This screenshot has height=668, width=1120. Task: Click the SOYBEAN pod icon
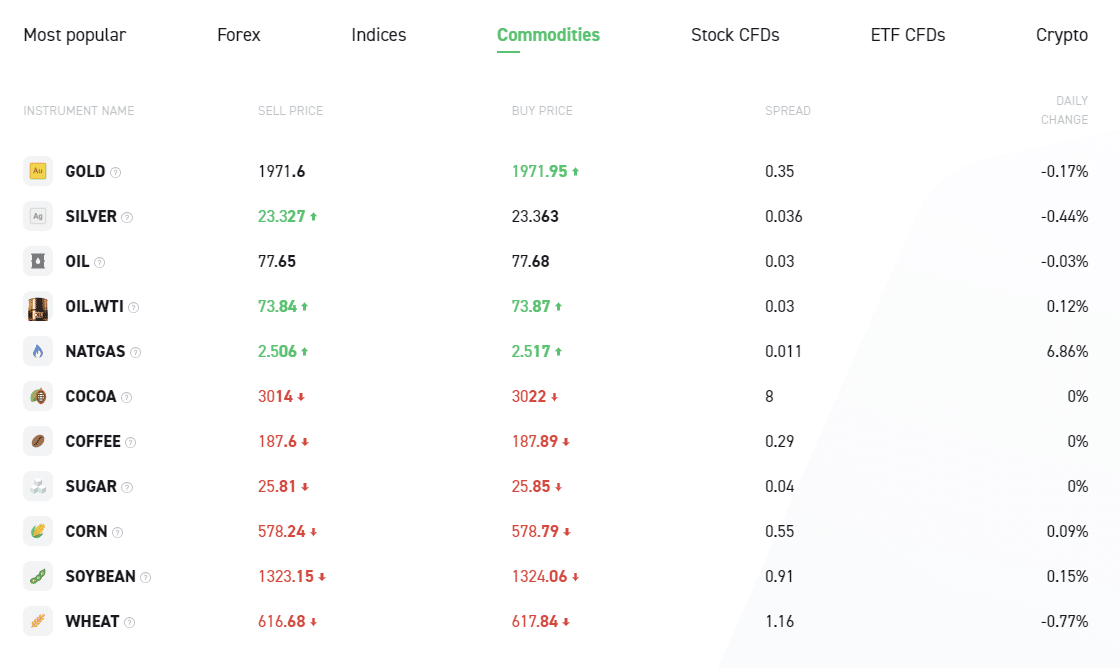[x=38, y=576]
